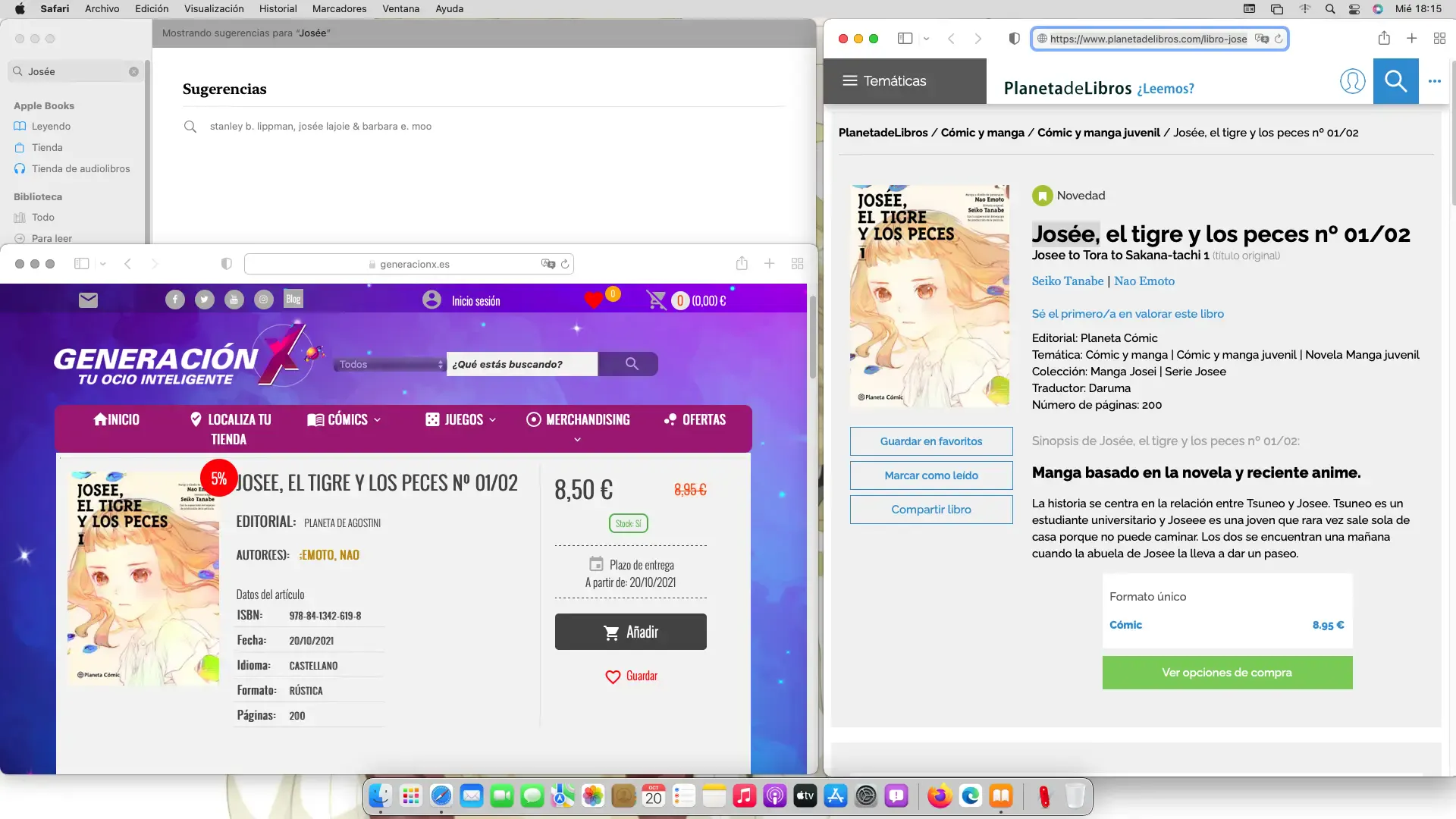The height and width of the screenshot is (819, 1456).
Task: Click the envelope mail icon on GeneraciónX
Action: pos(88,300)
